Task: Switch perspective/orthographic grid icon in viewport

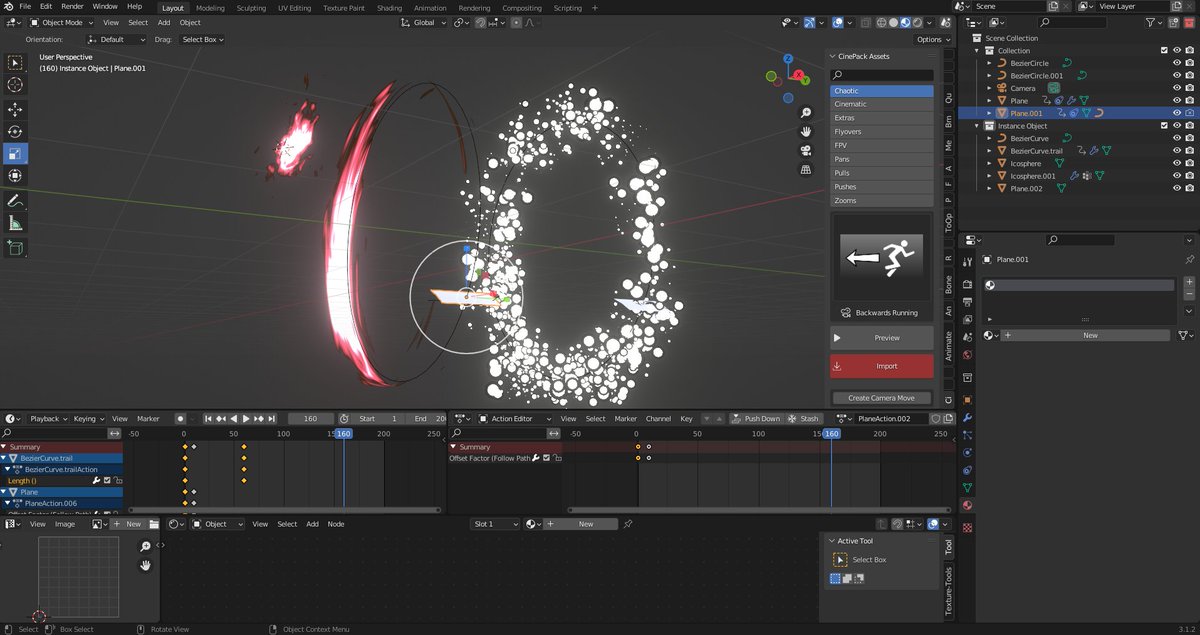Action: pos(805,169)
